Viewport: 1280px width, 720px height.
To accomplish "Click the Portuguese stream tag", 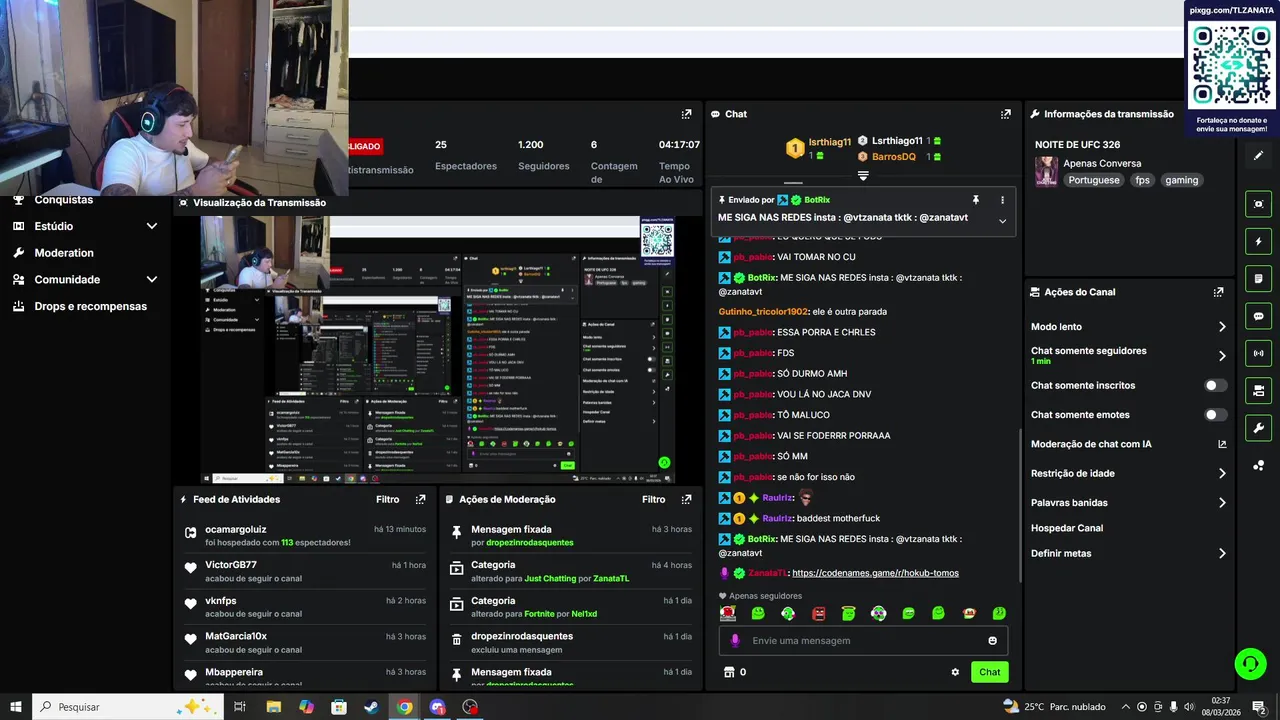I will pyautogui.click(x=1093, y=180).
